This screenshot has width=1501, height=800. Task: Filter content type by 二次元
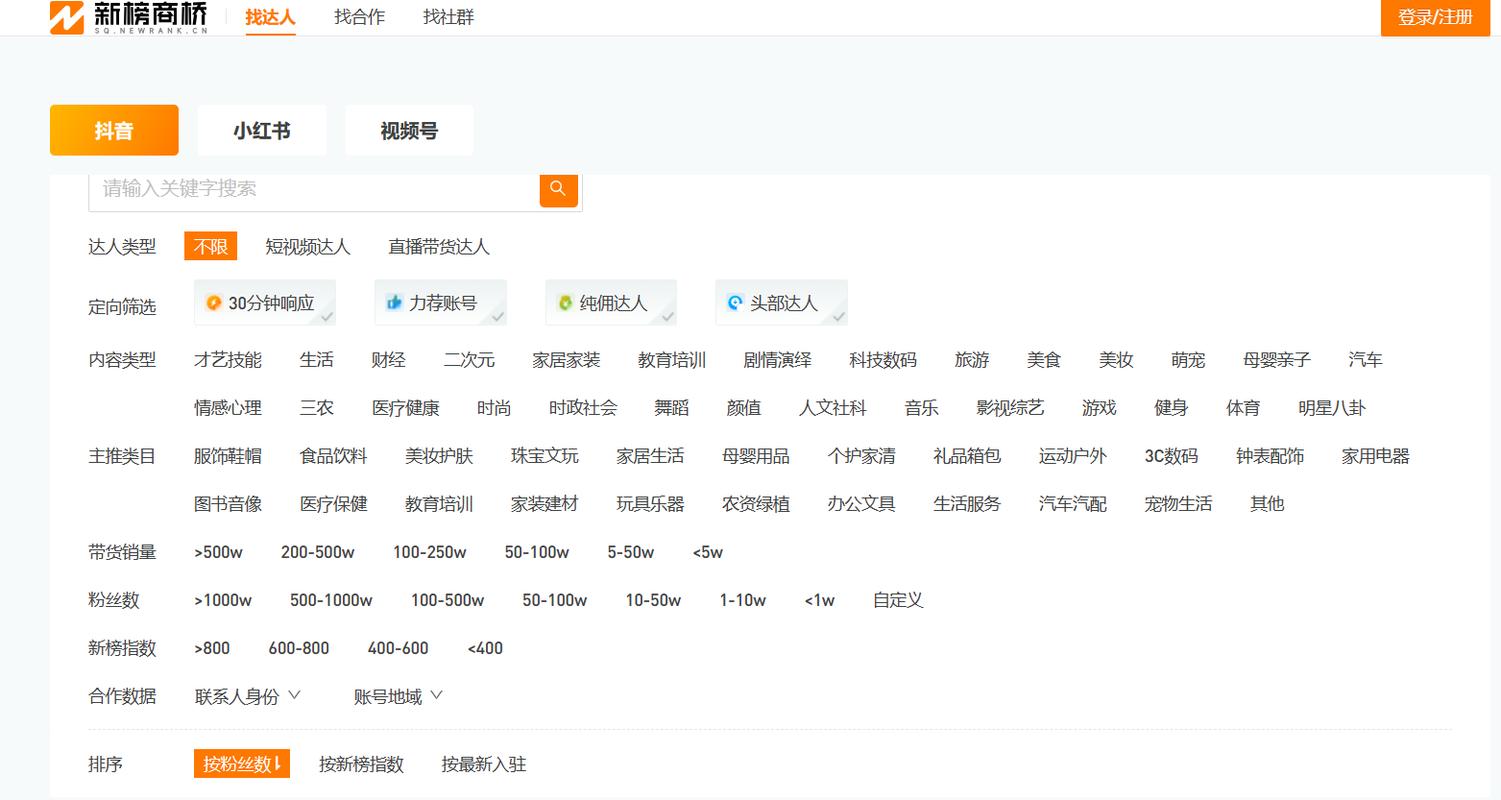[469, 360]
